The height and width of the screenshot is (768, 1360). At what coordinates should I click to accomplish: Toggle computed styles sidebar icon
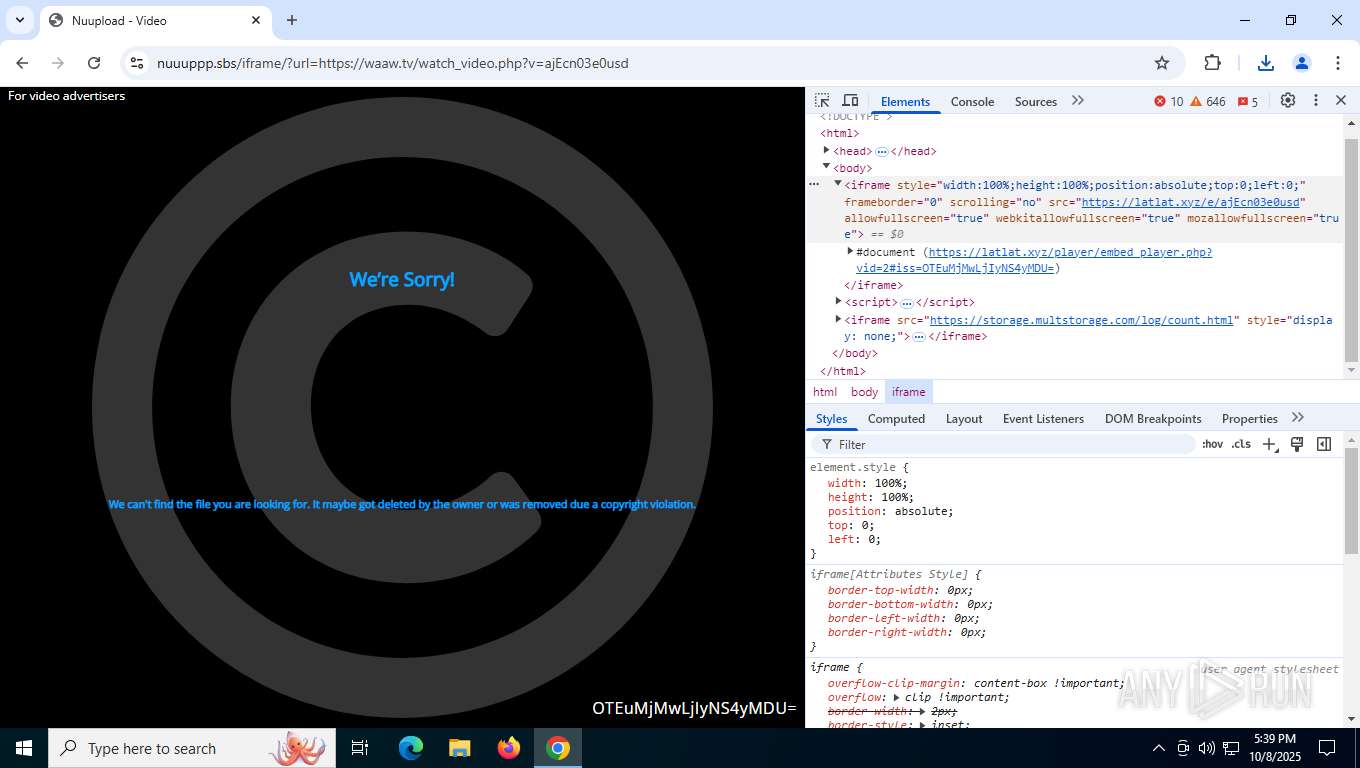[x=1324, y=444]
